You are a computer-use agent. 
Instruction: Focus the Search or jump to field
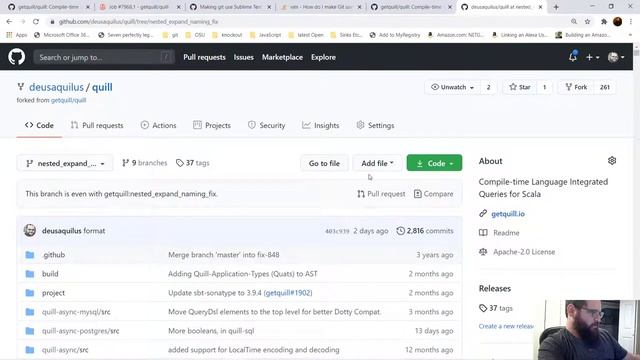click(x=104, y=58)
